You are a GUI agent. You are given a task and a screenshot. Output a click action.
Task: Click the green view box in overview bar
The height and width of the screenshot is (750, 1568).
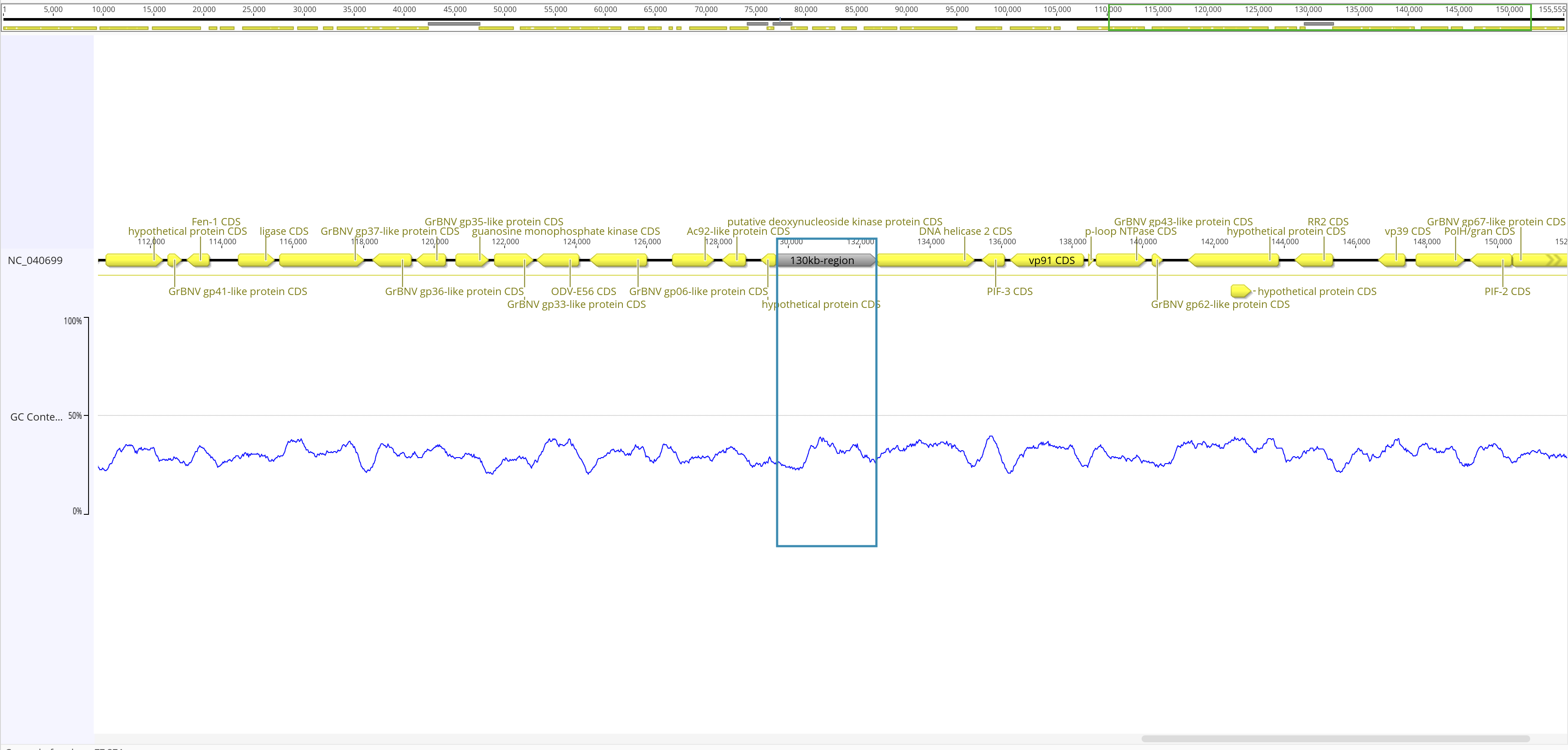pyautogui.click(x=1319, y=17)
